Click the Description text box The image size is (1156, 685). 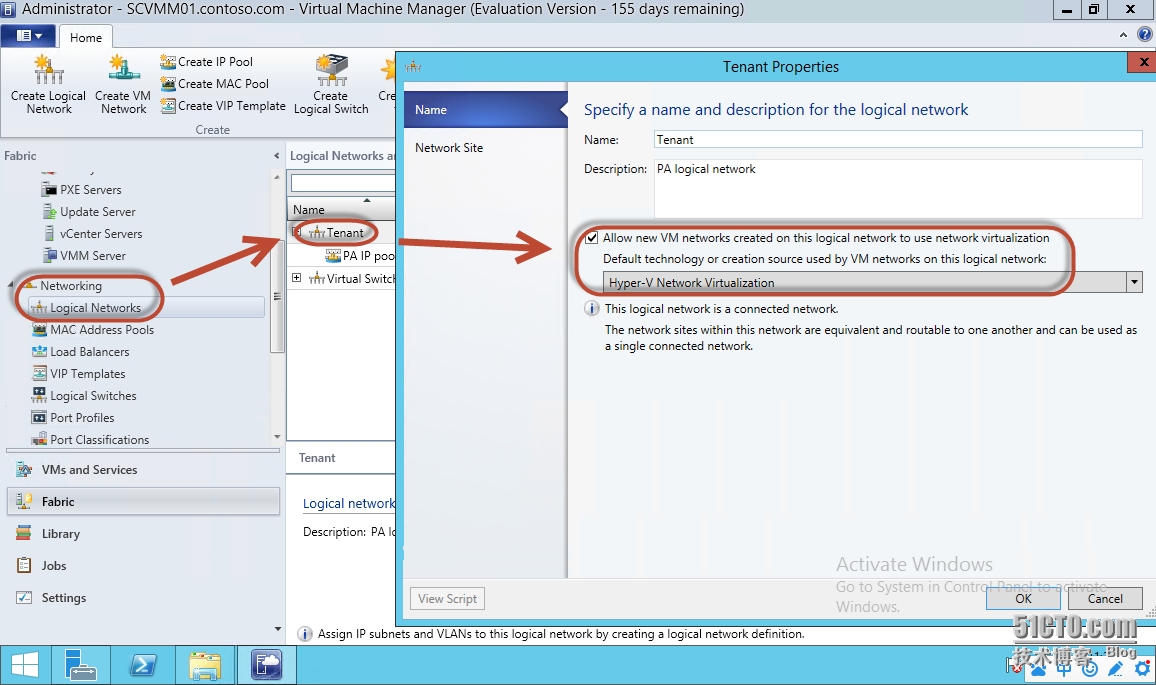pos(898,188)
